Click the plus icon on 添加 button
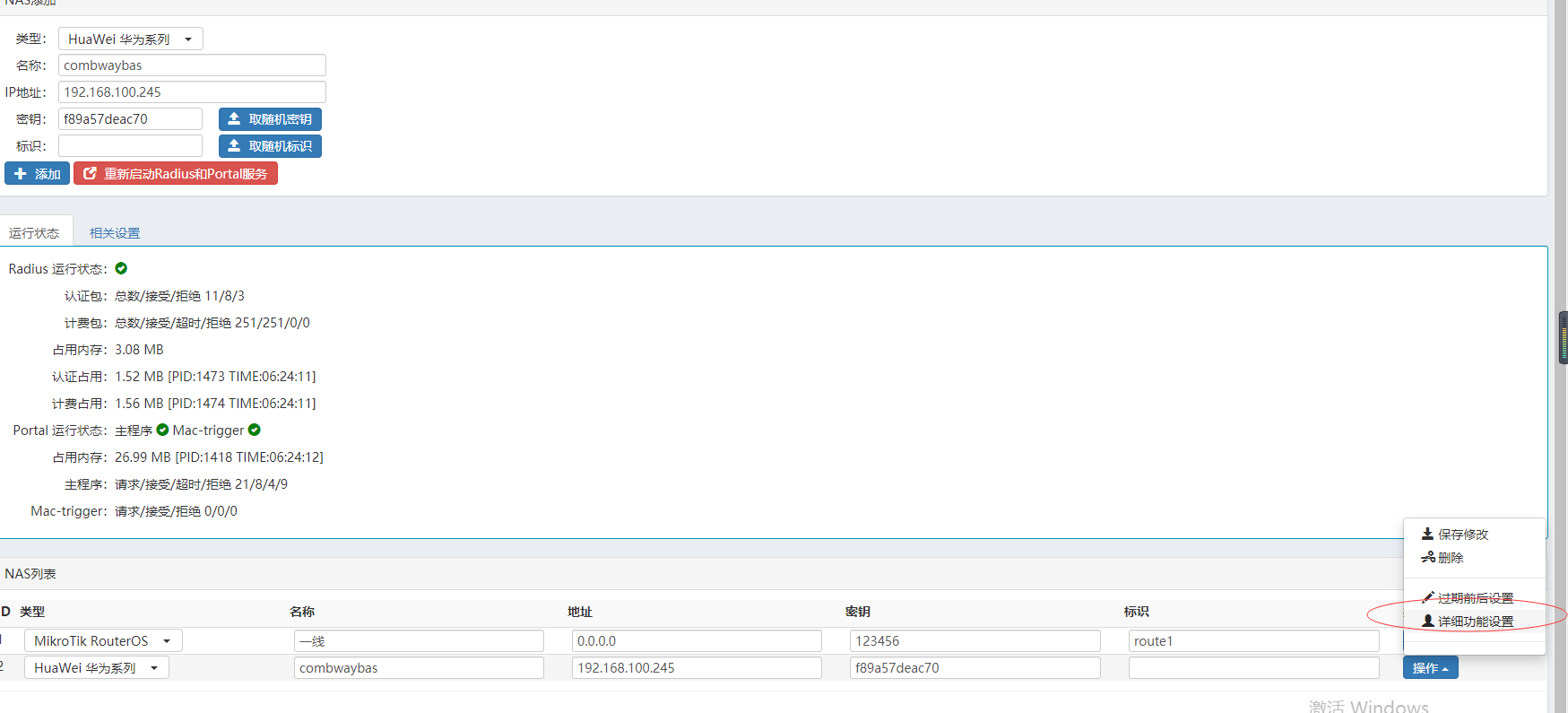Viewport: 1568px width, 713px height. point(21,174)
